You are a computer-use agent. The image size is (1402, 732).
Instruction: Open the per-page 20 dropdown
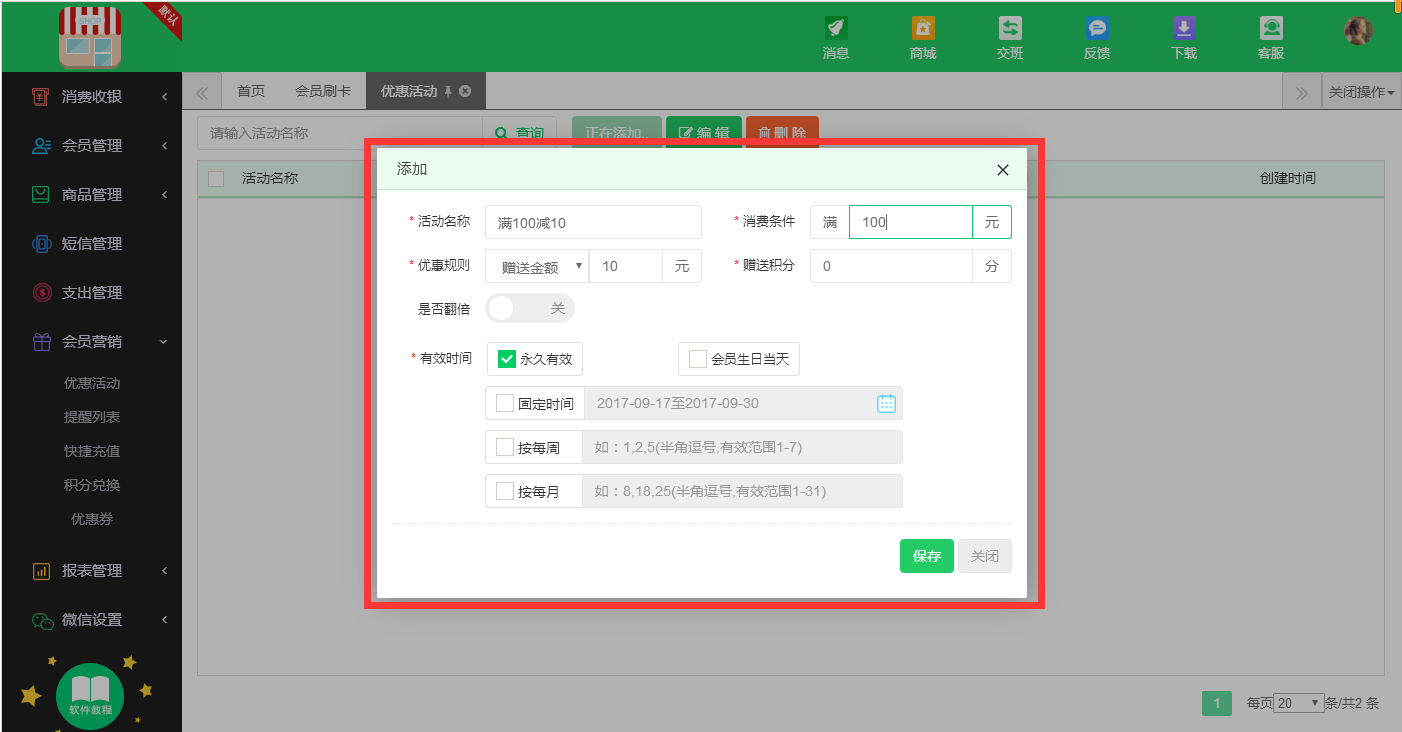point(1299,703)
